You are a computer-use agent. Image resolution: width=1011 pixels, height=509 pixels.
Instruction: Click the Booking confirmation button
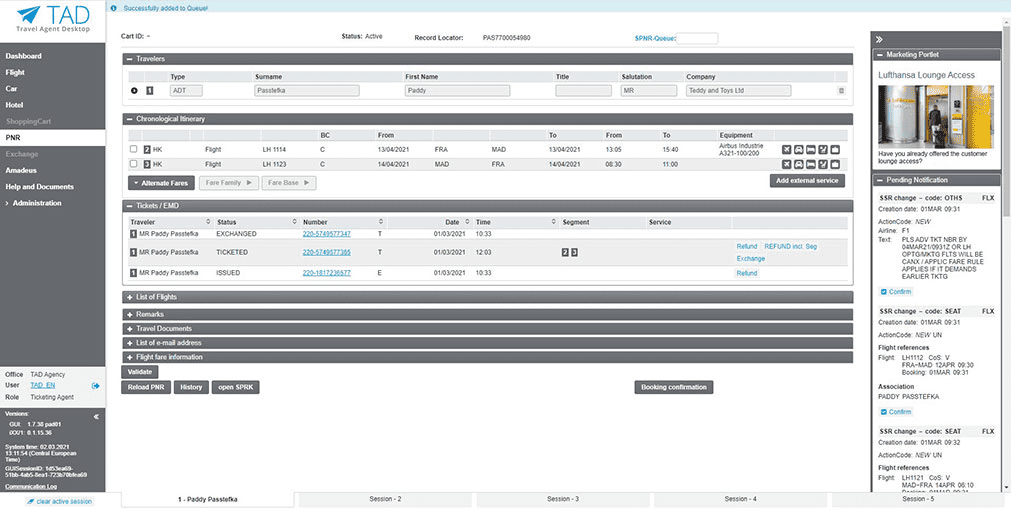673,387
